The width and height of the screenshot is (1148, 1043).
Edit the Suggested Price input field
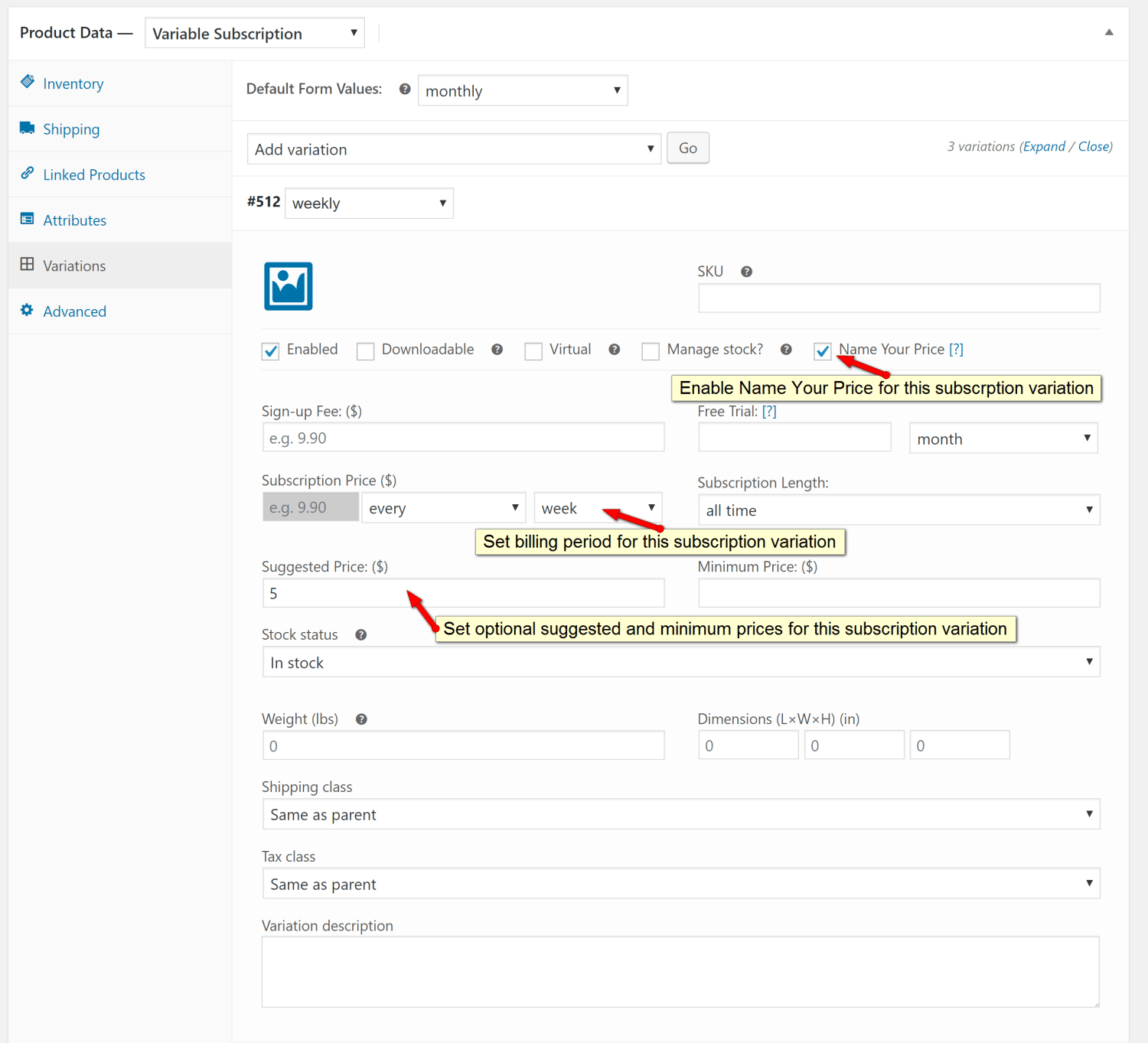[x=463, y=592]
